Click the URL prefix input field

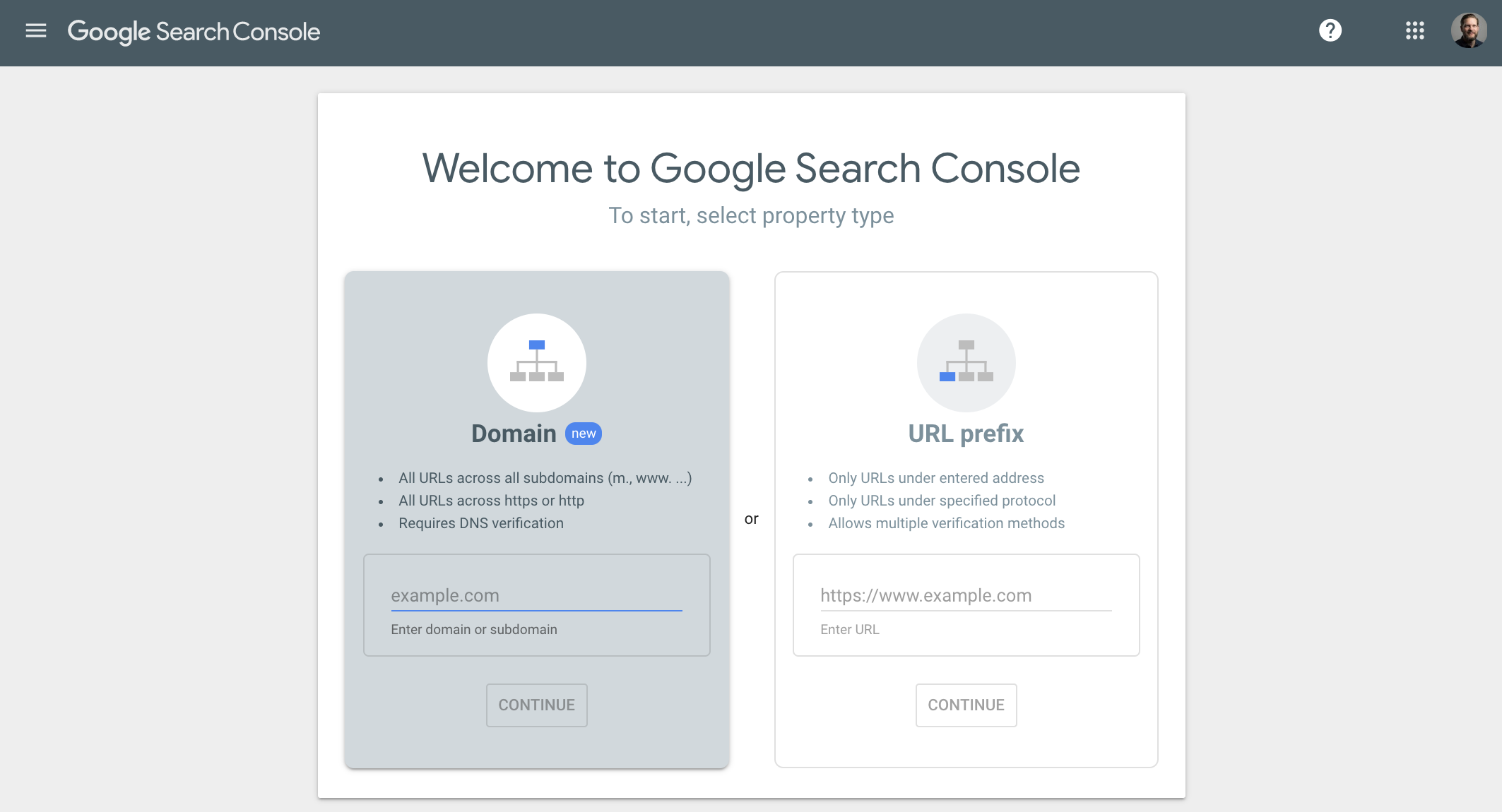(x=966, y=594)
